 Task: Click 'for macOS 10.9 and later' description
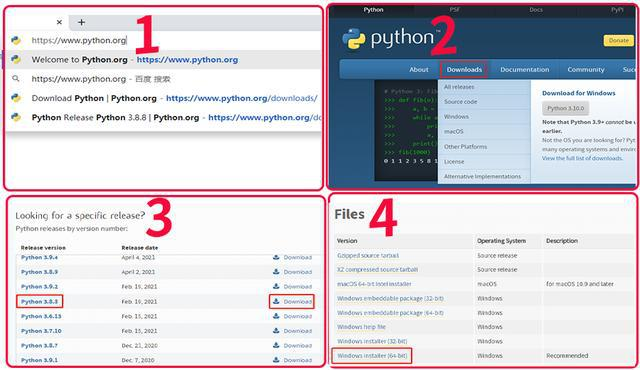click(x=580, y=284)
